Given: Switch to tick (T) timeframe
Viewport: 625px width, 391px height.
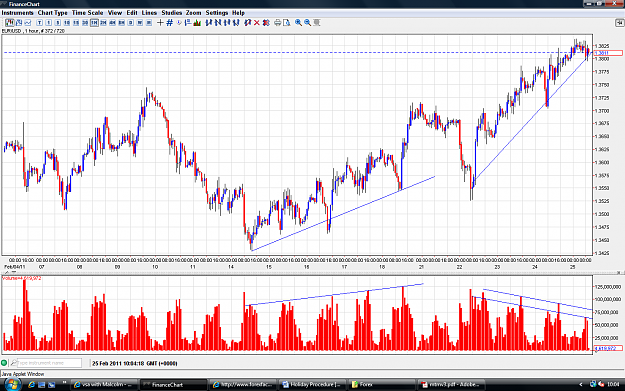Looking at the screenshot, I should click(39, 23).
